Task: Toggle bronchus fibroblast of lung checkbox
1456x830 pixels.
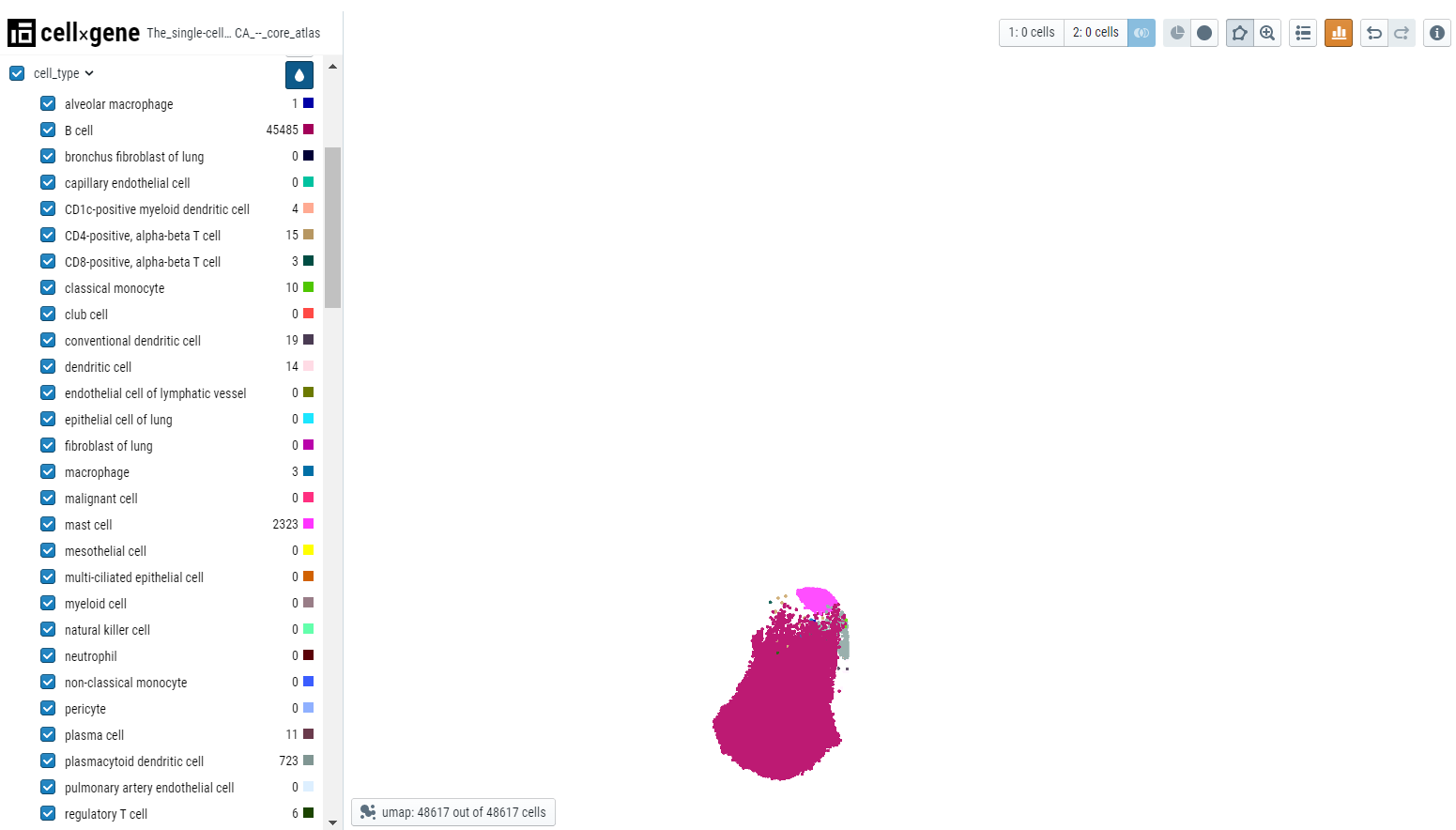Action: tap(48, 156)
